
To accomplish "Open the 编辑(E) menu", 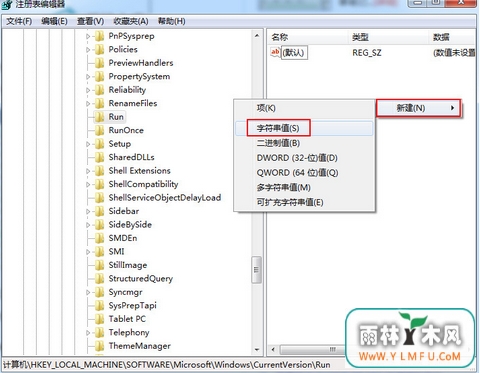I will [x=54, y=21].
